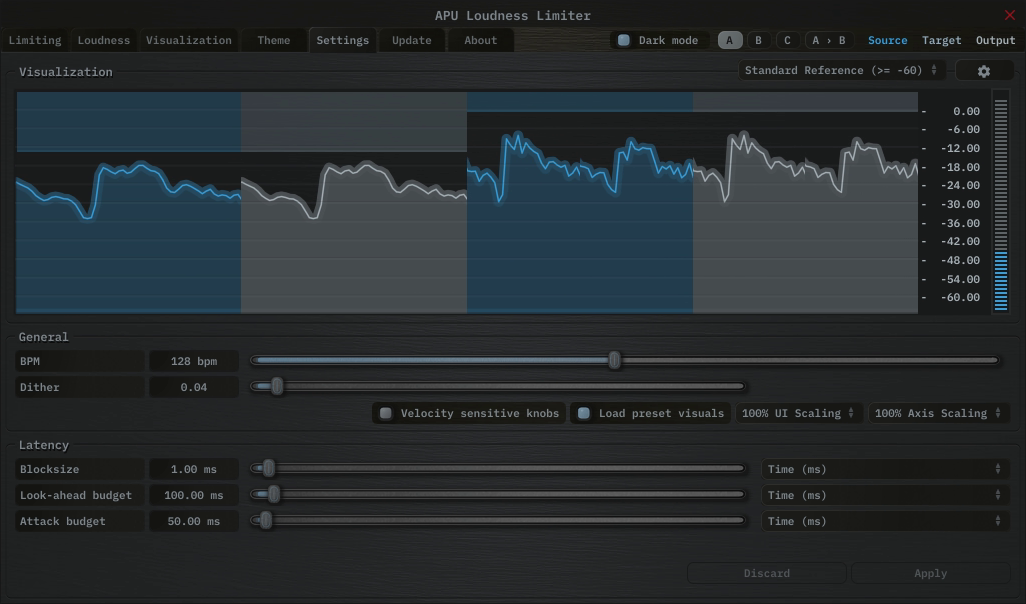The width and height of the screenshot is (1026, 604).
Task: Open the Visualization tab
Action: pos(188,41)
